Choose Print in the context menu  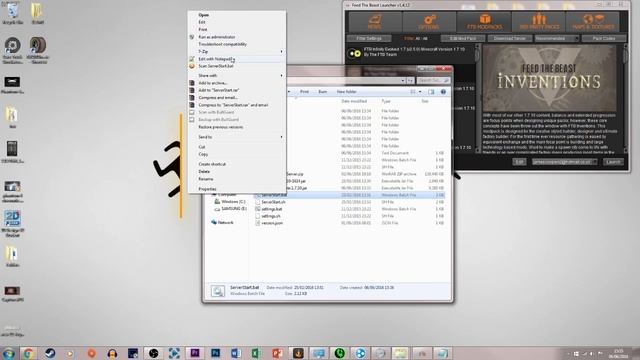(x=203, y=30)
